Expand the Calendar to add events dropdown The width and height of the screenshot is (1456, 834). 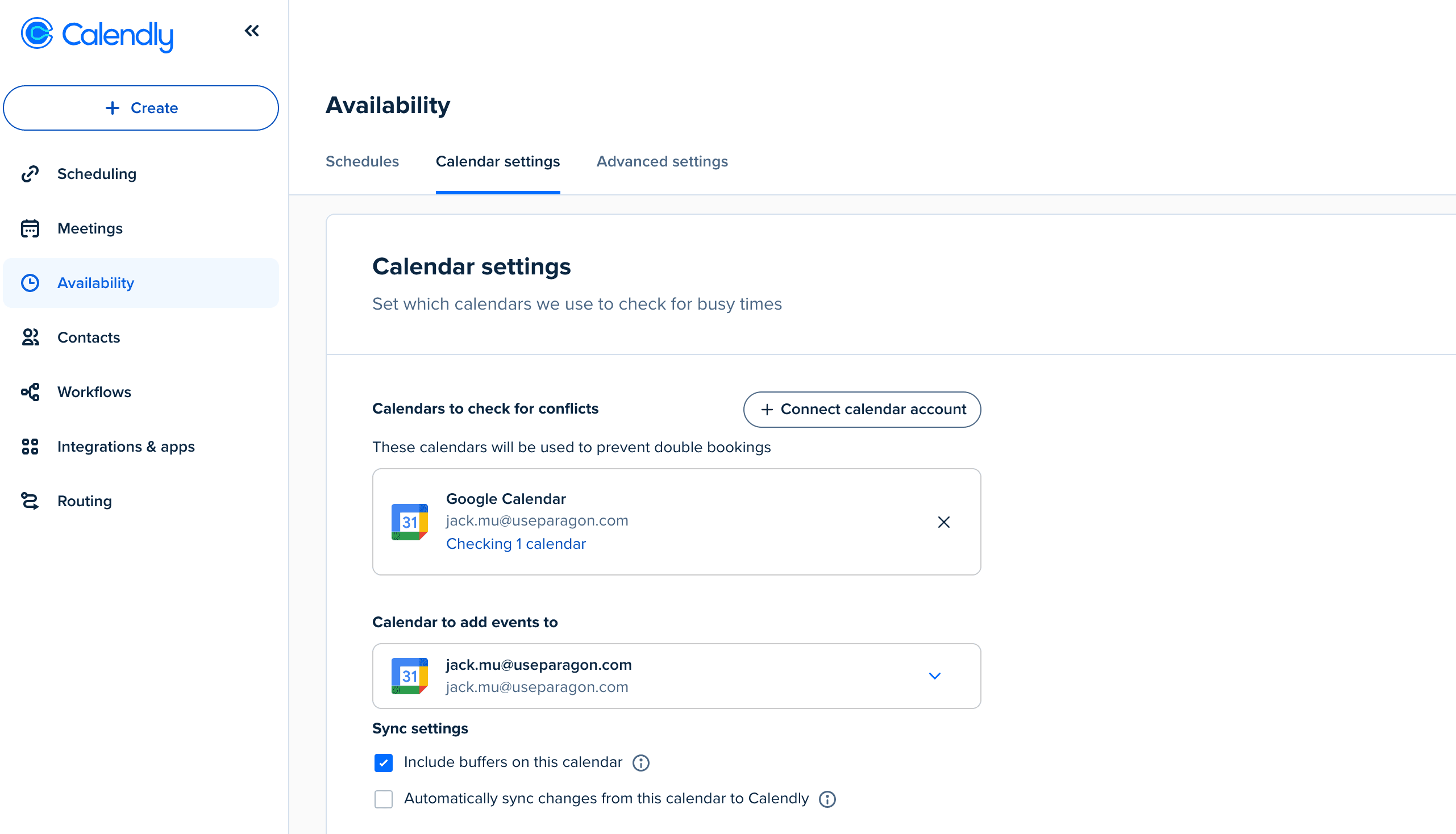coord(934,676)
